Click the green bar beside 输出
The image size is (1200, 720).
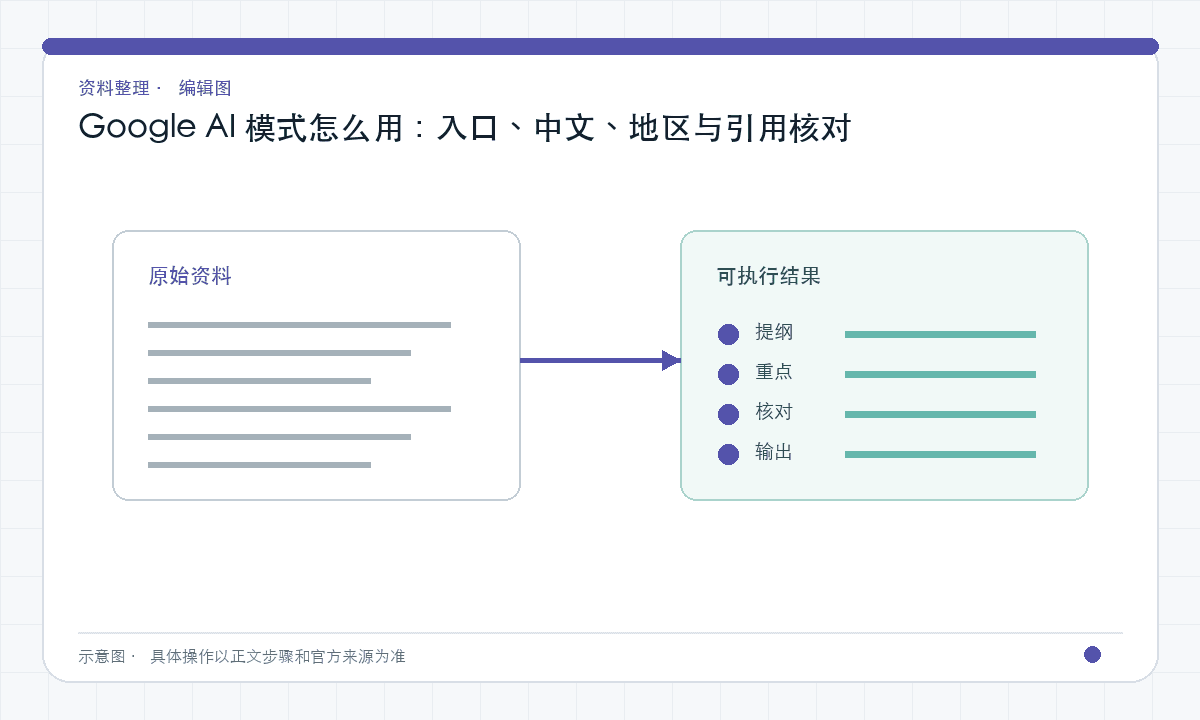coord(940,454)
